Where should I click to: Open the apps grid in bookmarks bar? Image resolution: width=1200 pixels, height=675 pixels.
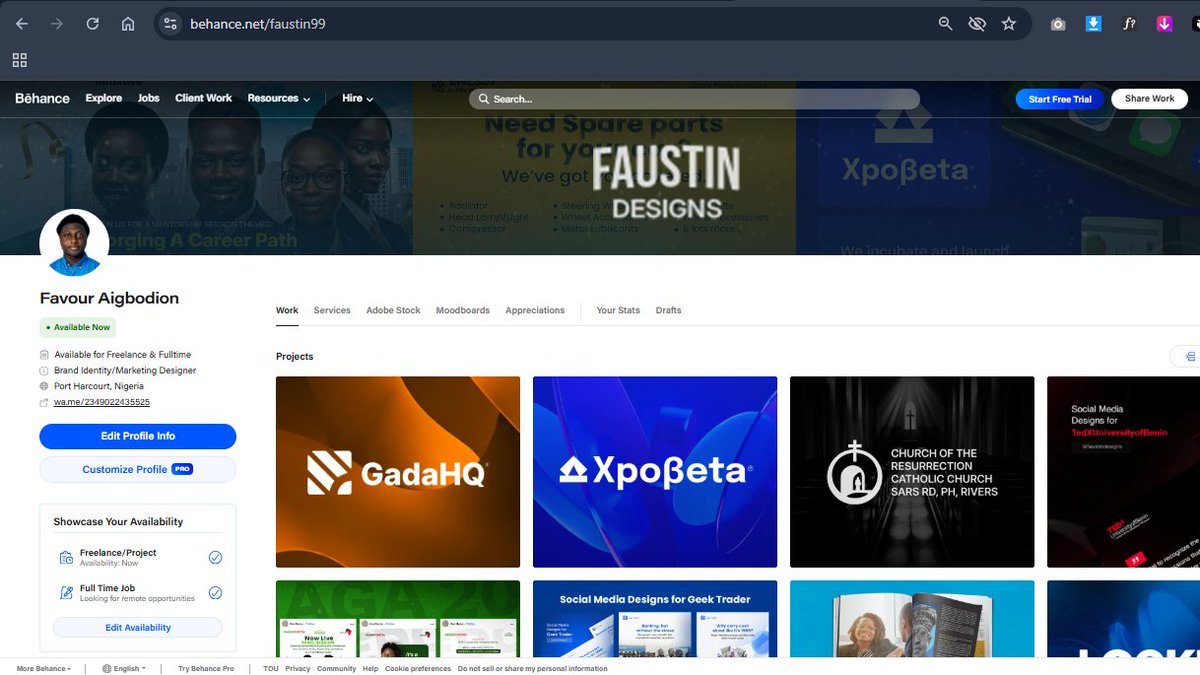[20, 60]
